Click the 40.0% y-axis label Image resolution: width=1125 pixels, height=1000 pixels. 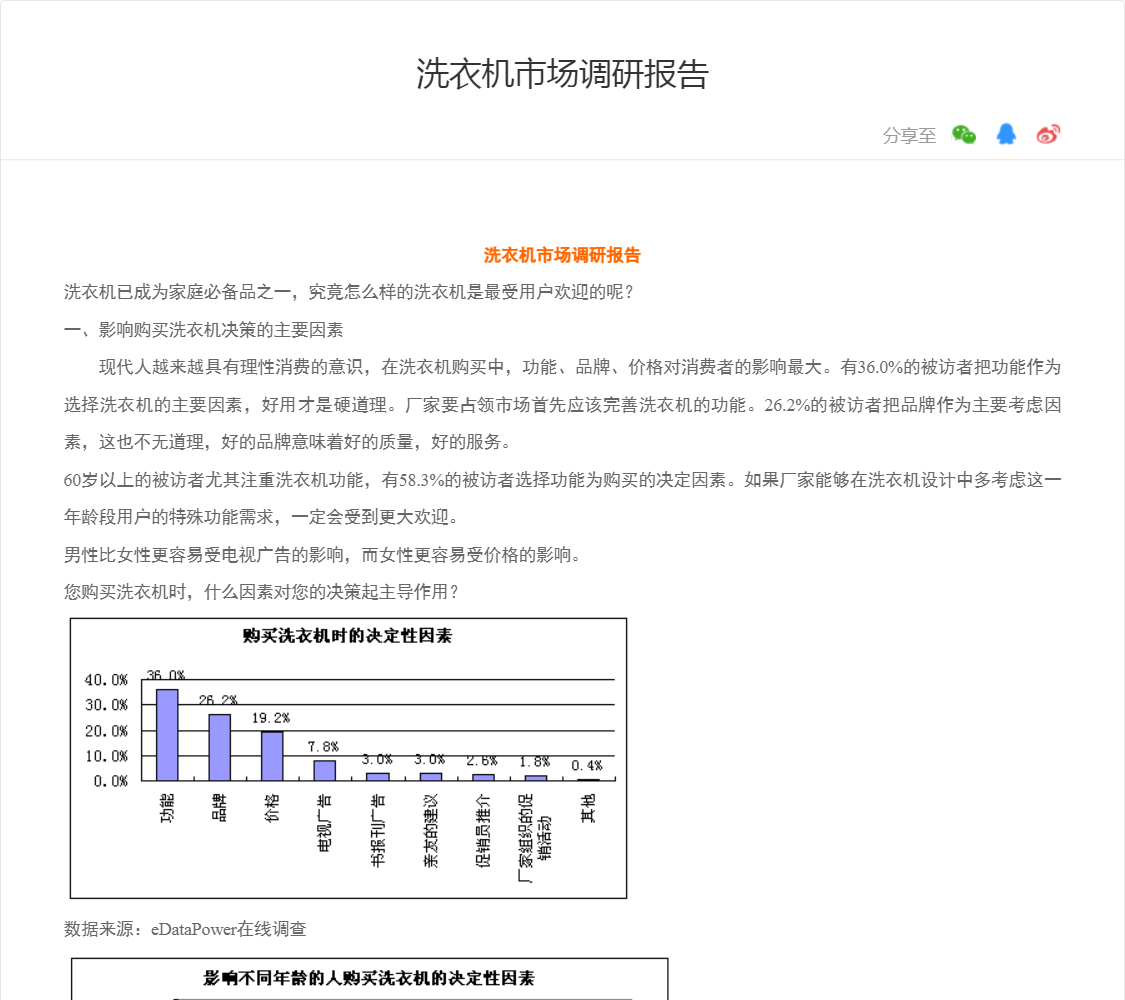(x=106, y=680)
